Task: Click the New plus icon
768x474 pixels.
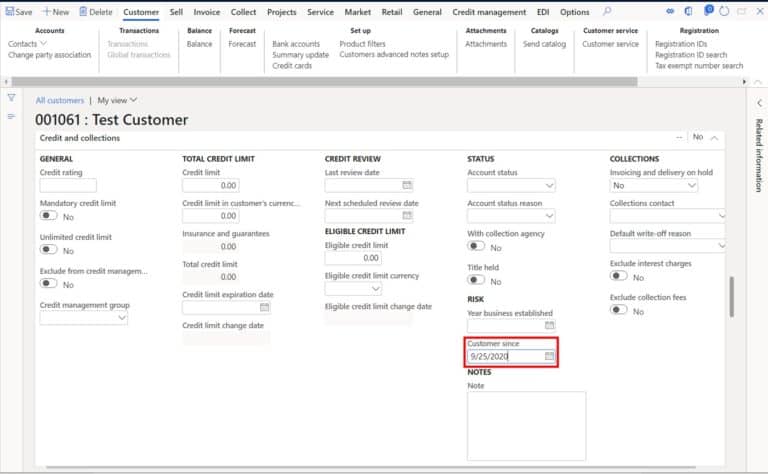Action: (x=46, y=11)
